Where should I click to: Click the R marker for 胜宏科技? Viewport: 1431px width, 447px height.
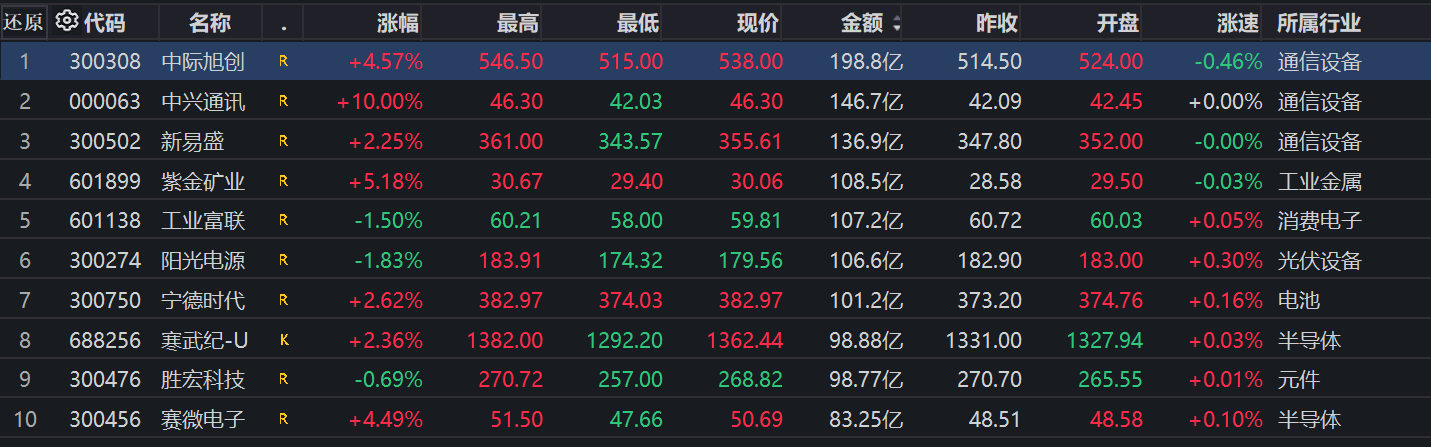pos(283,380)
